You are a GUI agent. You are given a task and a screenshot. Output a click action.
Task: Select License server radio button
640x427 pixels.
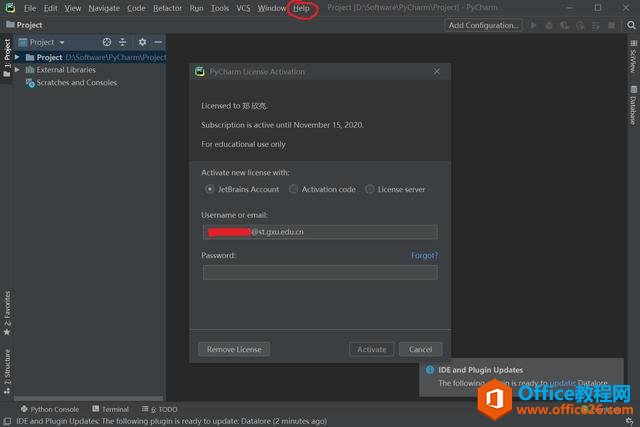coord(369,189)
